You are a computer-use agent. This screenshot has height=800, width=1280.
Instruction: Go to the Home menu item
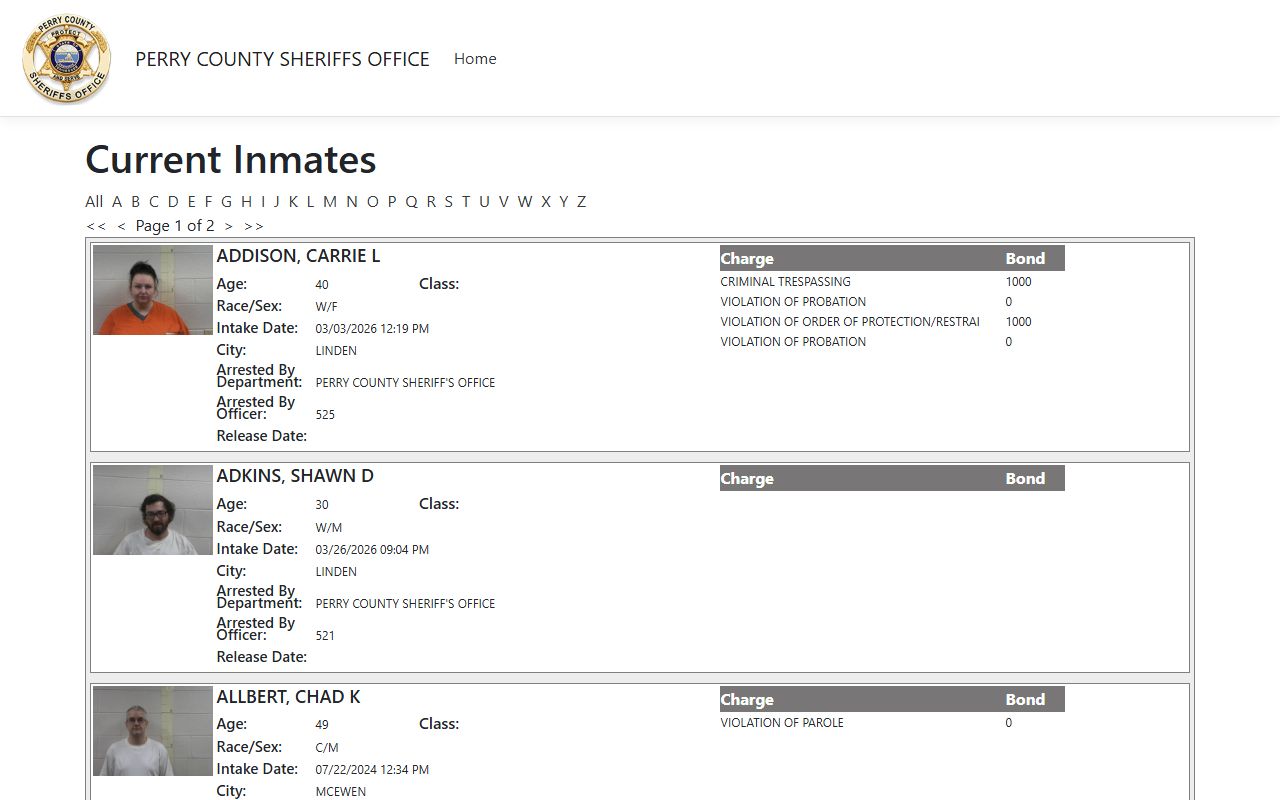(x=475, y=59)
